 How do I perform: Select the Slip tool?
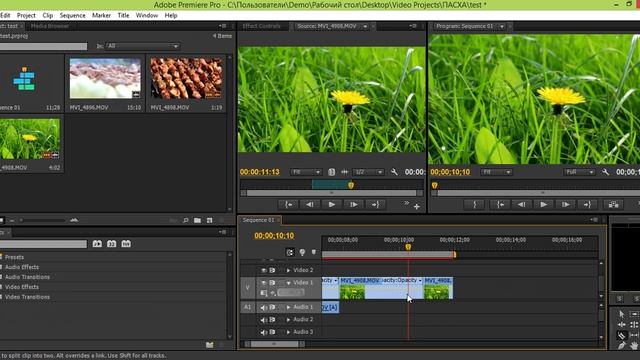coord(634,336)
